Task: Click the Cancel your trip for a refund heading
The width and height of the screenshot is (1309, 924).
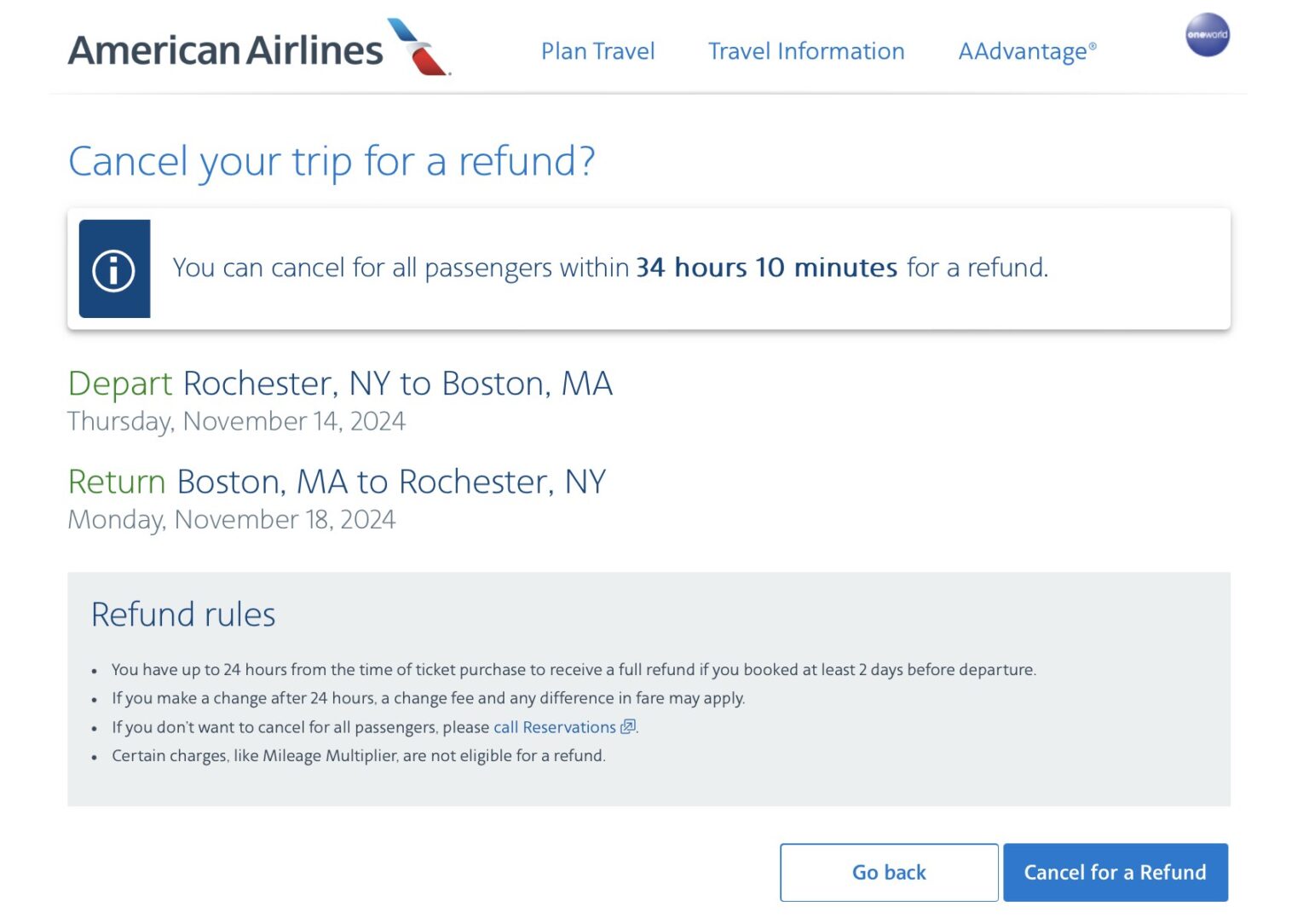Action: [332, 161]
